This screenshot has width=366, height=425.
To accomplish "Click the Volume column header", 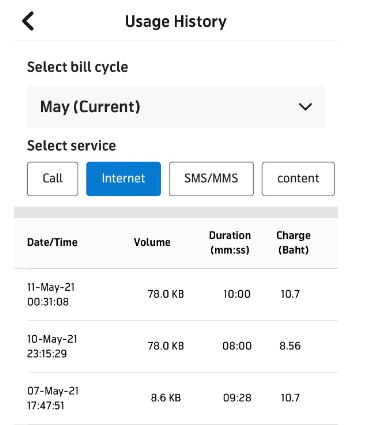I will coord(152,242).
